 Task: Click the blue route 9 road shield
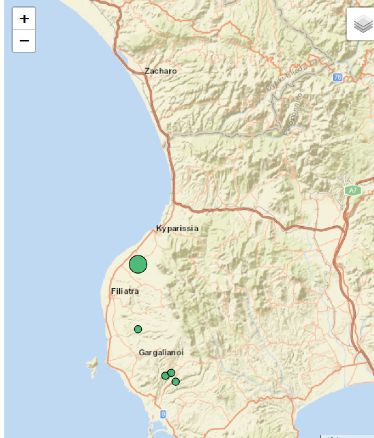(163, 414)
